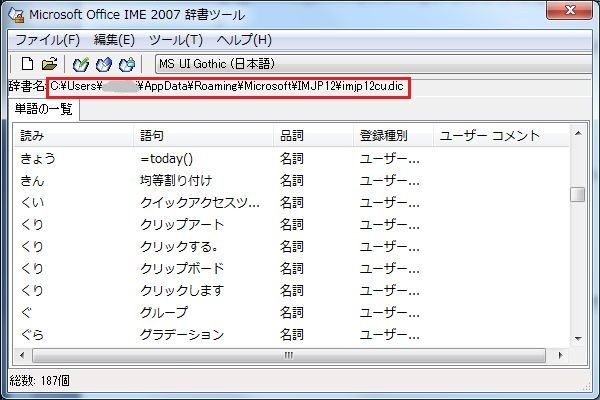The width and height of the screenshot is (600, 400).
Task: Select the グラデーション word entry
Action: pyautogui.click(x=182, y=335)
